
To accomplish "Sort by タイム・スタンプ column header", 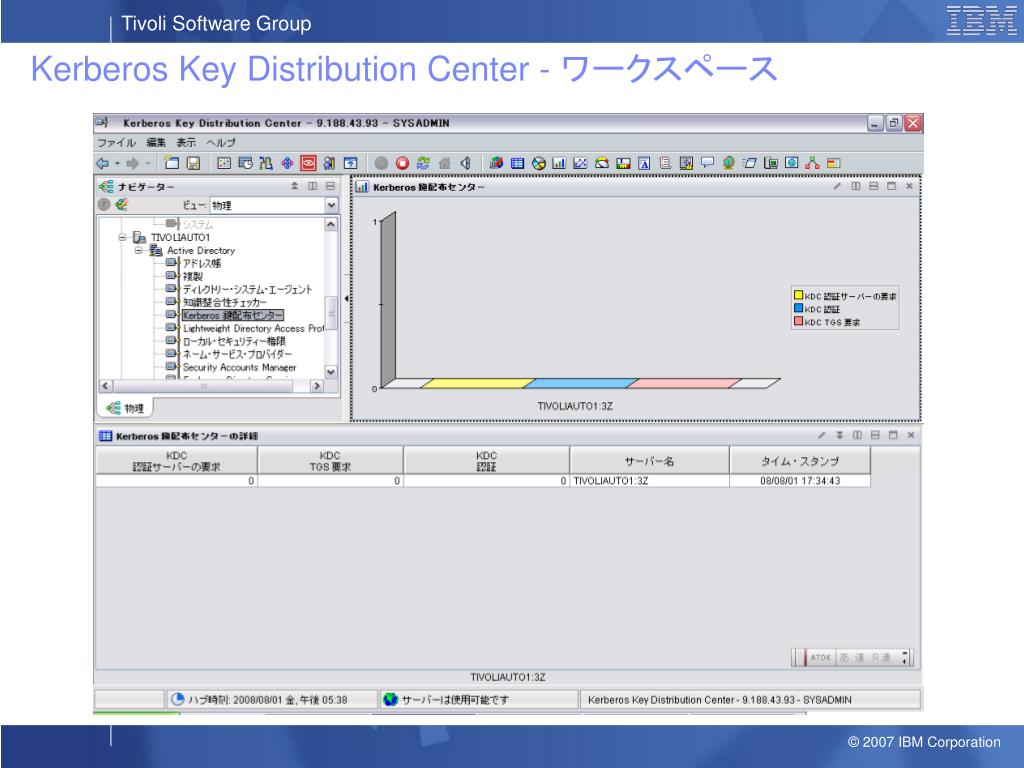I will click(x=800, y=461).
